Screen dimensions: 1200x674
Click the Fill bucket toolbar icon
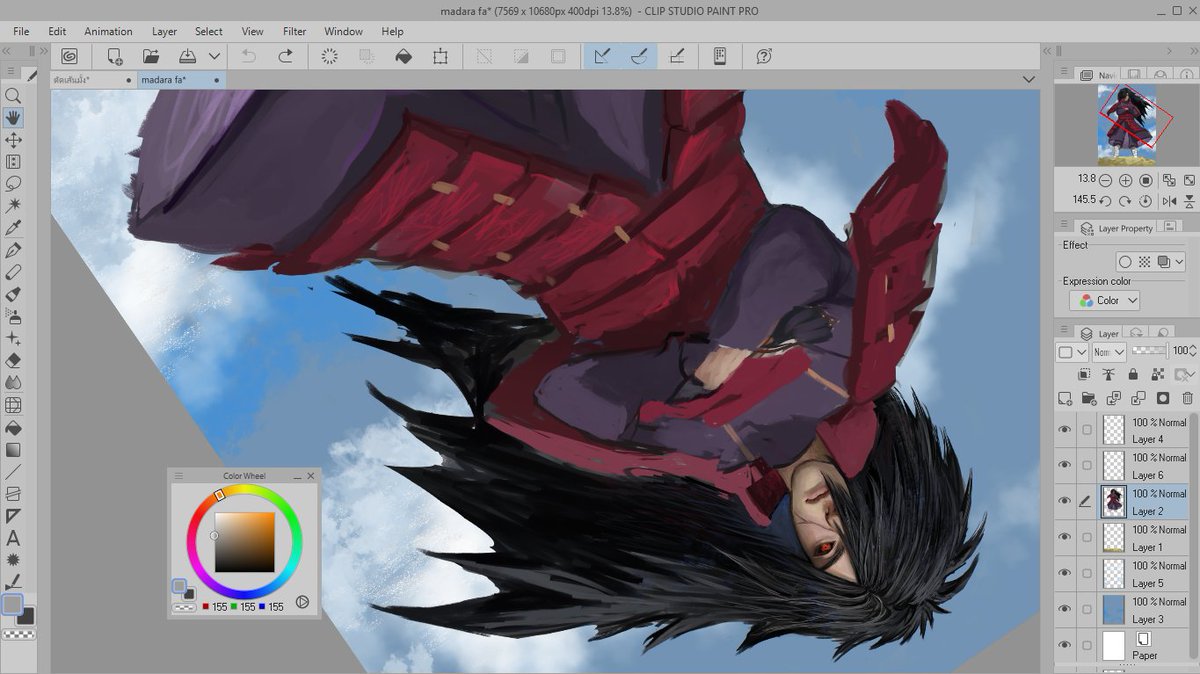(x=403, y=57)
